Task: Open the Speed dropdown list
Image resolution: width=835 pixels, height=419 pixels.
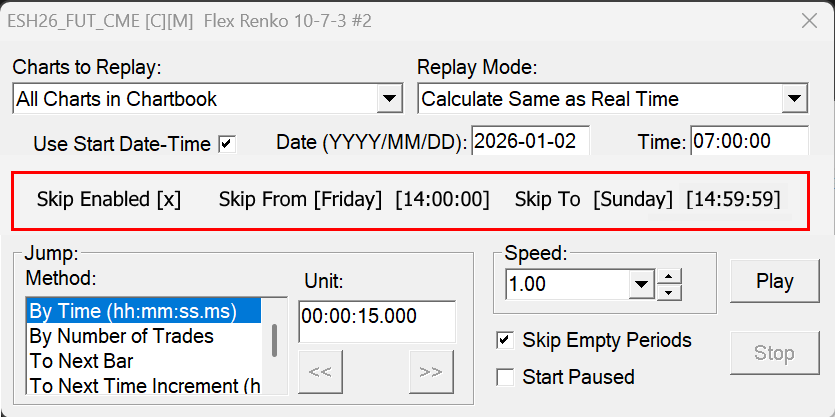Action: click(640, 285)
